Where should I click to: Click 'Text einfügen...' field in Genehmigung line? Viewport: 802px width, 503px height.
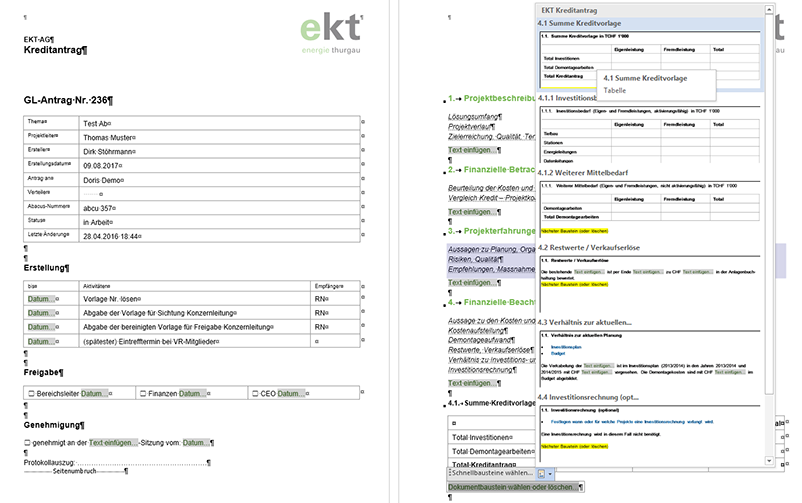[113, 443]
